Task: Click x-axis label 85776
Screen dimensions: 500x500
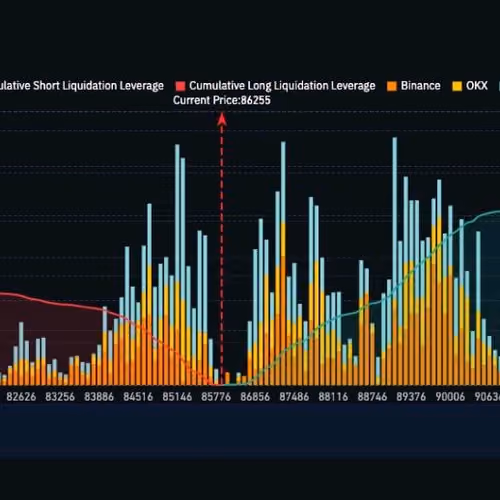Action: coord(216,397)
